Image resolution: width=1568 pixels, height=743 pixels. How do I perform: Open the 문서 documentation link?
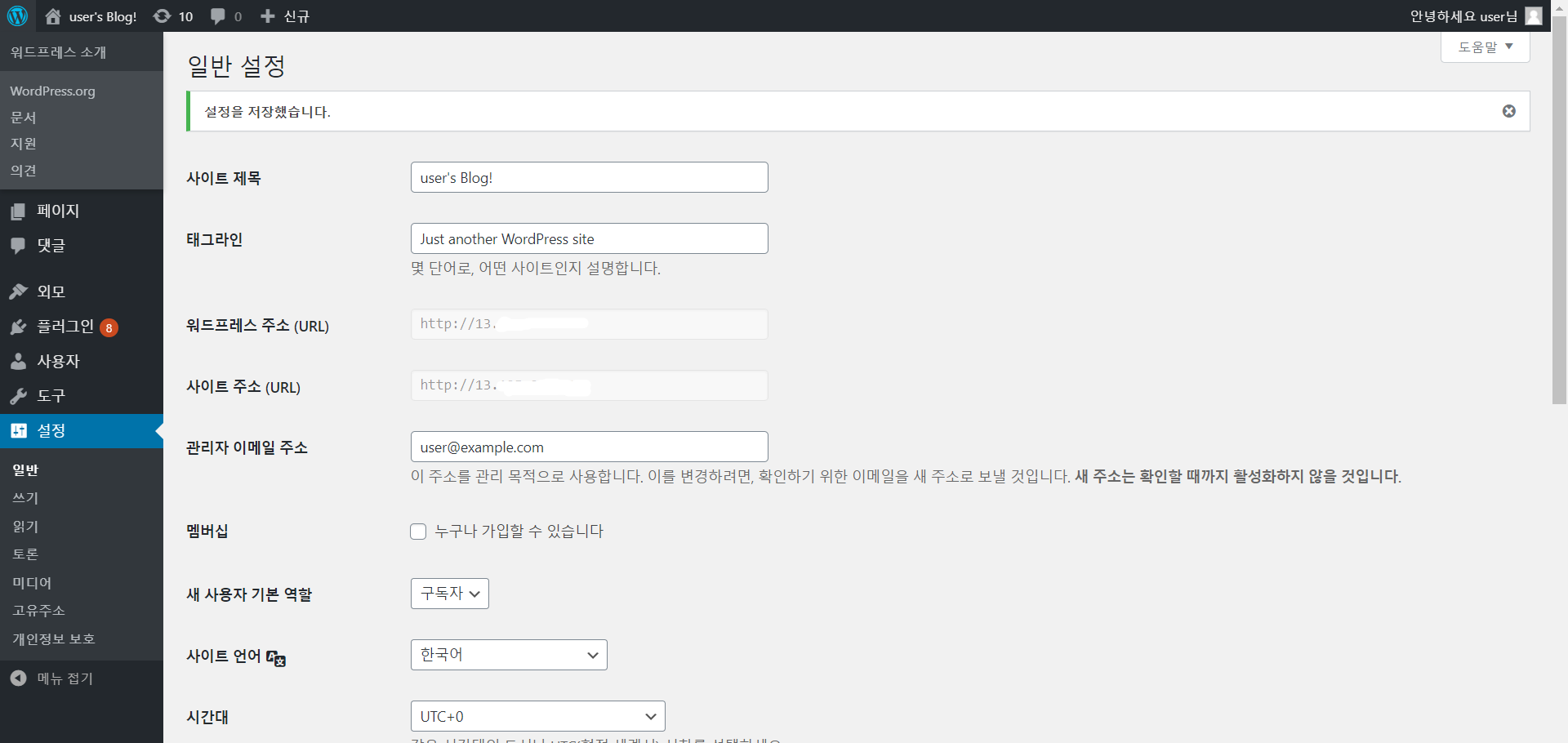point(23,118)
